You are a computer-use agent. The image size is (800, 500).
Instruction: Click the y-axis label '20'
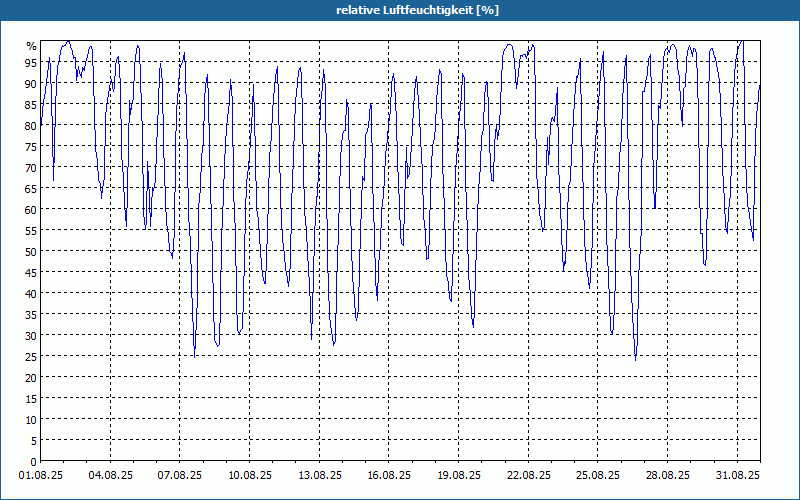click(32, 378)
